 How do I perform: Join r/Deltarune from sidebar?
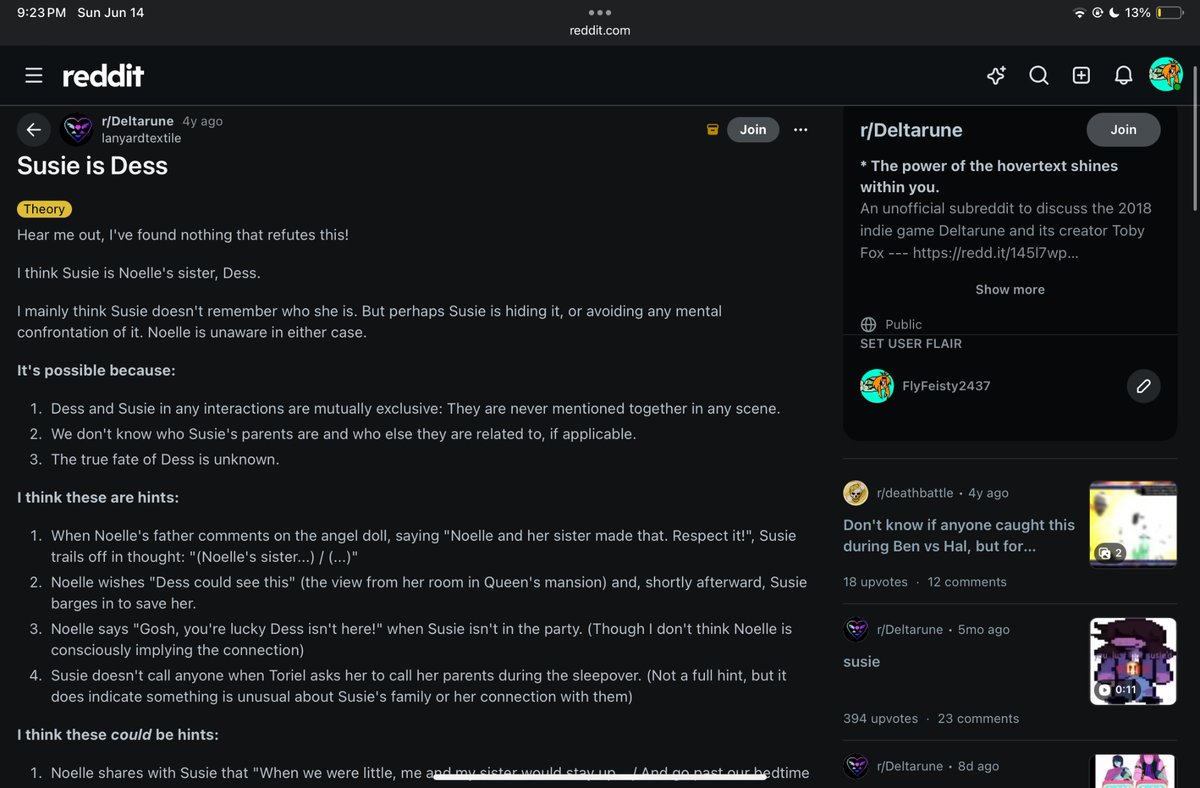[x=1123, y=129]
